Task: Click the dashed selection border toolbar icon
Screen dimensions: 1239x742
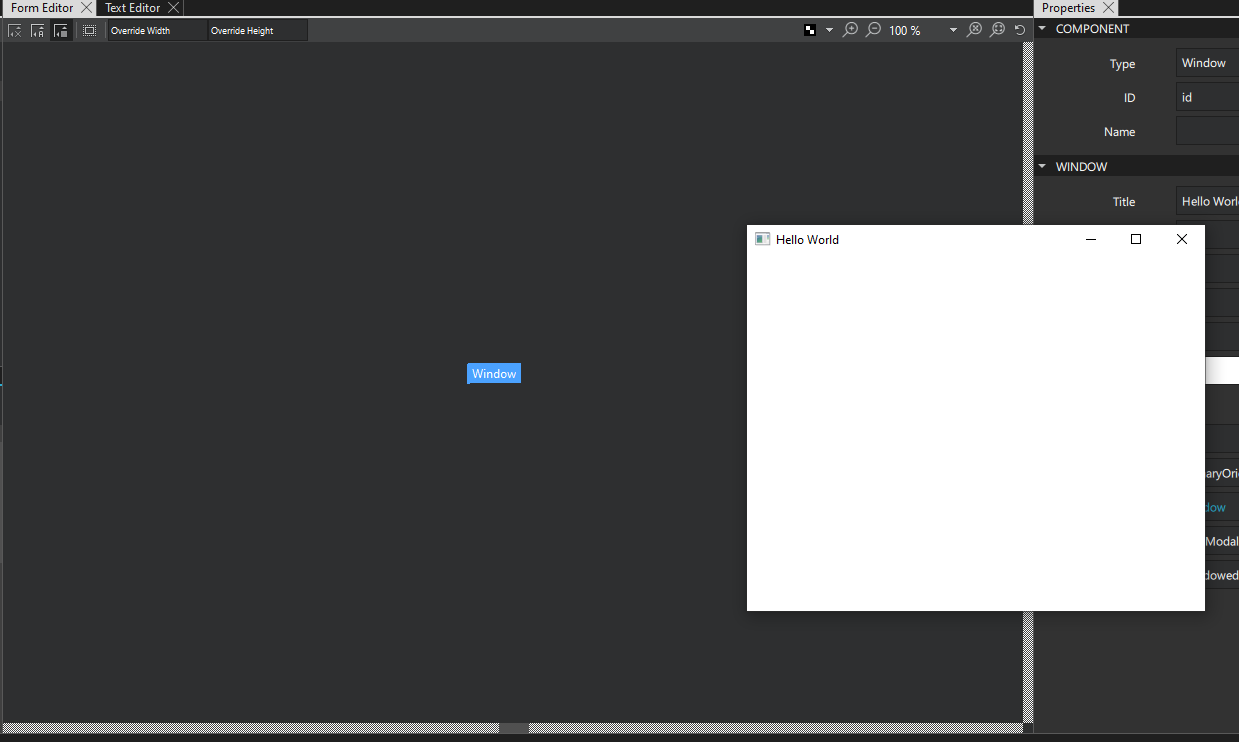Action: pos(89,30)
